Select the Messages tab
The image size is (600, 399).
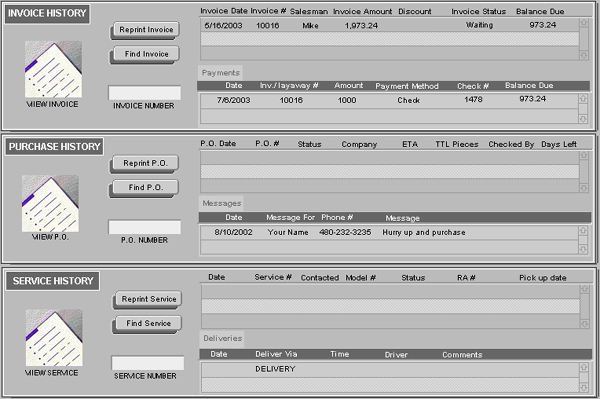[221, 203]
